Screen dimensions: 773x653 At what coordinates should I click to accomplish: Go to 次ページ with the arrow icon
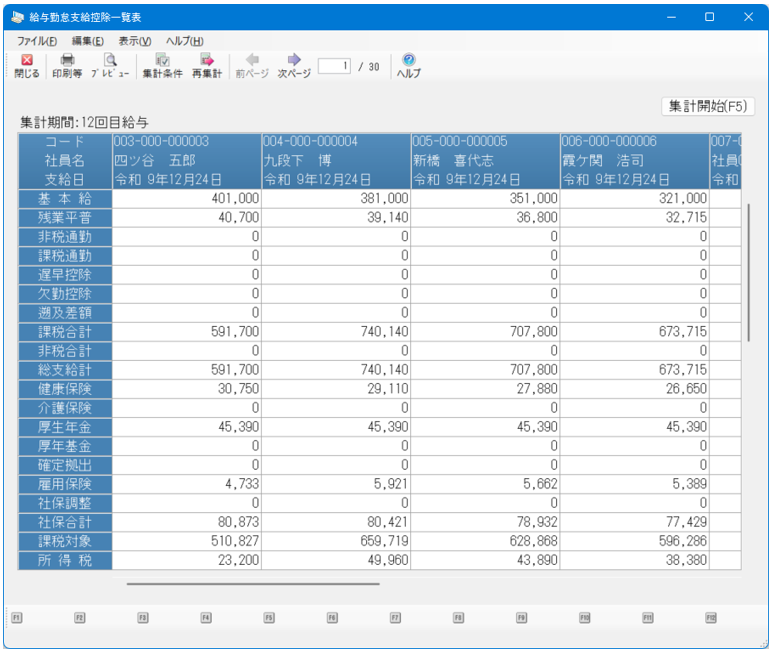(294, 66)
